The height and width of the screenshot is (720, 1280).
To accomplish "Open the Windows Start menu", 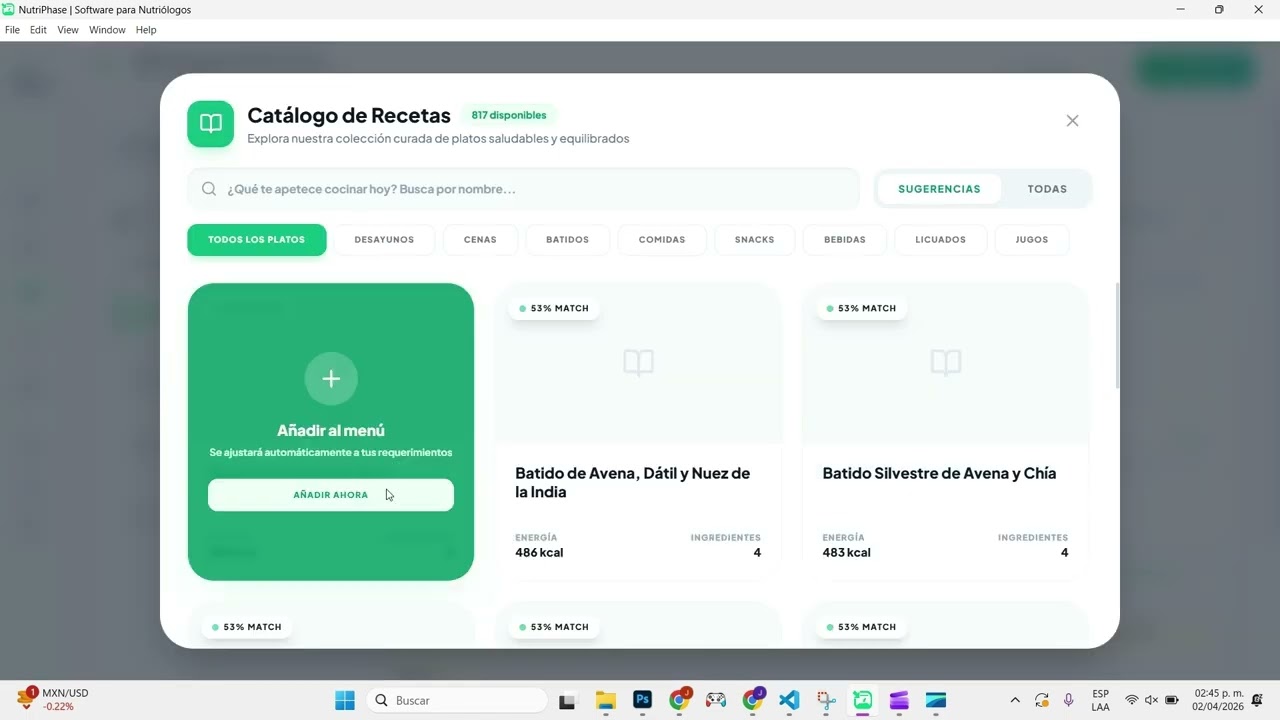I will (x=345, y=700).
